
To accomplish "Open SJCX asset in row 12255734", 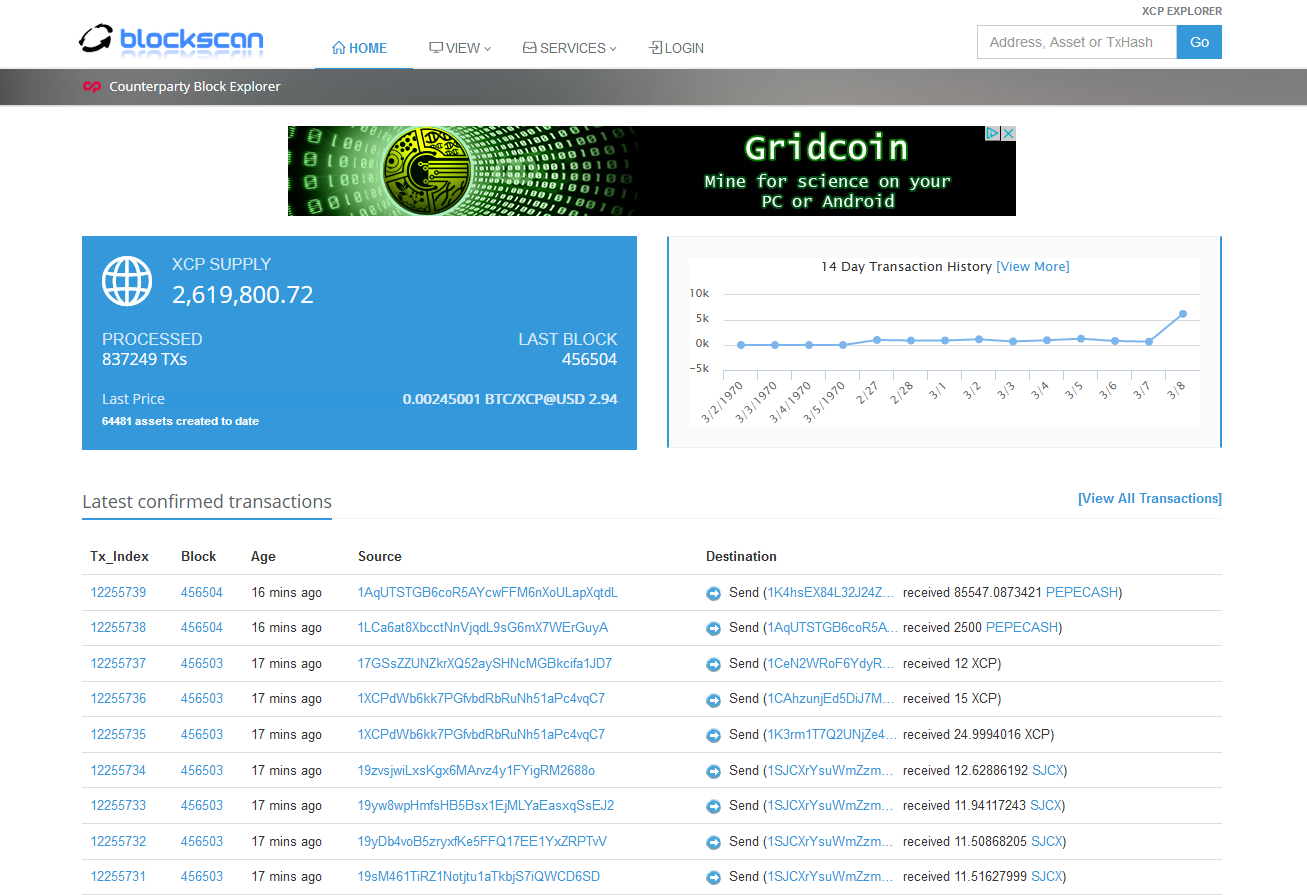I will click(1047, 770).
